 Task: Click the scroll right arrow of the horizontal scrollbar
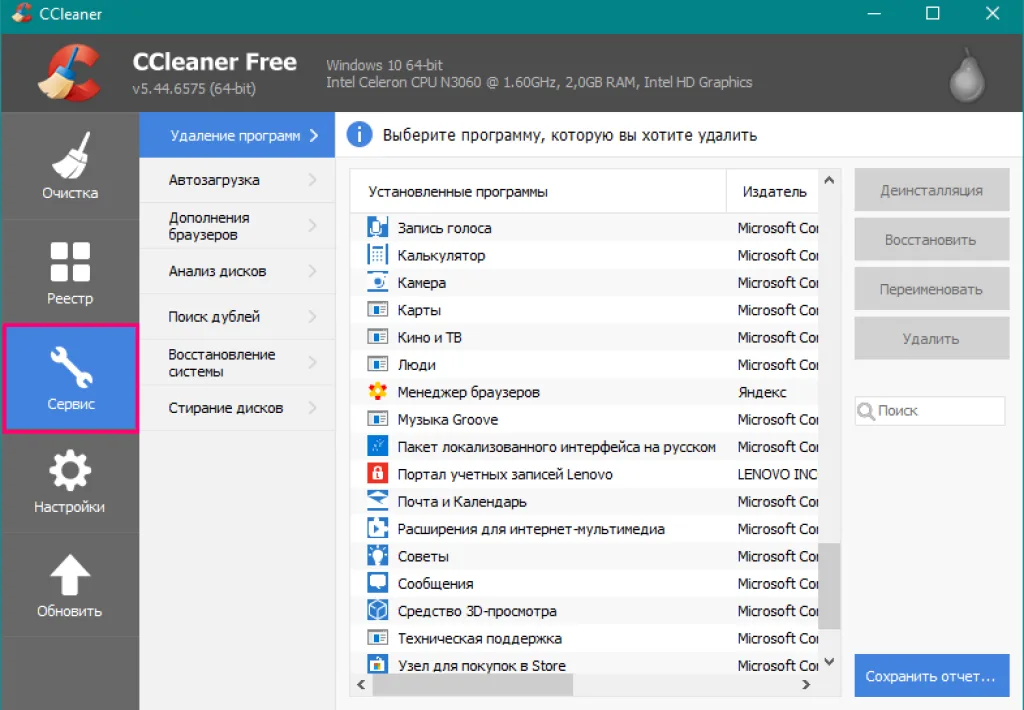(x=806, y=685)
